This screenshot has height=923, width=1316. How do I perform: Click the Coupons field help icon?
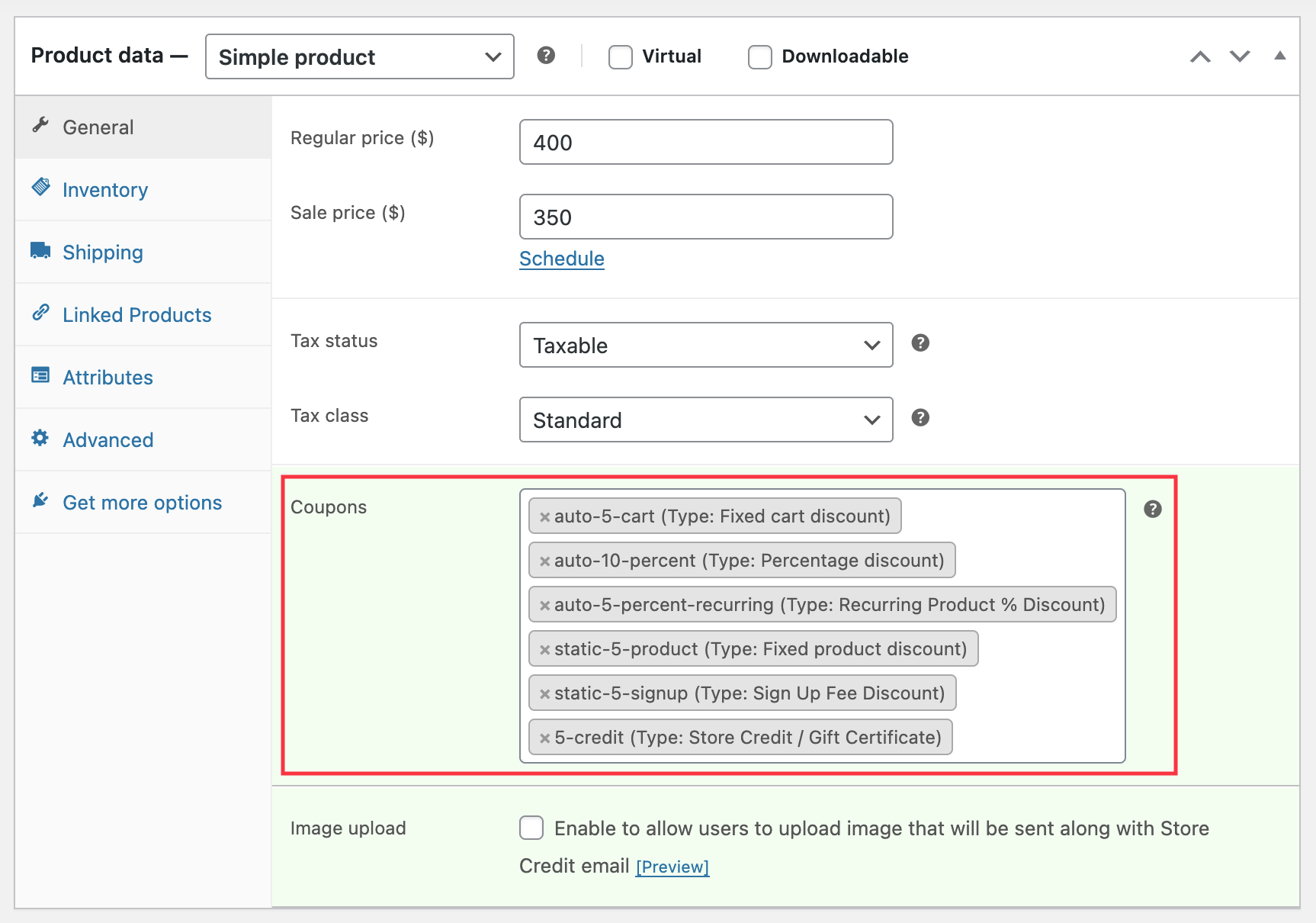pyautogui.click(x=1152, y=509)
